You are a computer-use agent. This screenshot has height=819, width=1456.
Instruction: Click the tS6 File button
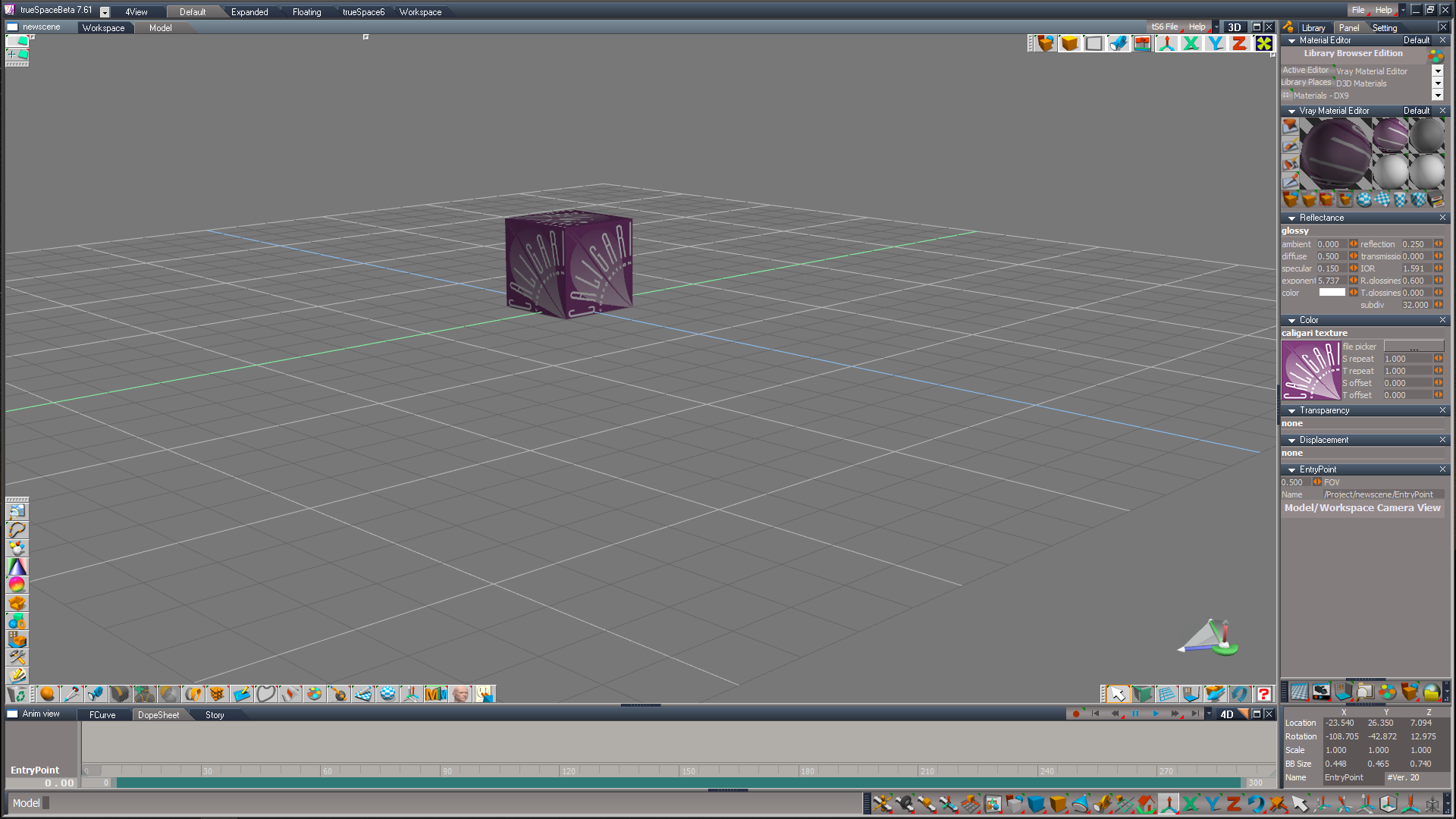(1165, 27)
